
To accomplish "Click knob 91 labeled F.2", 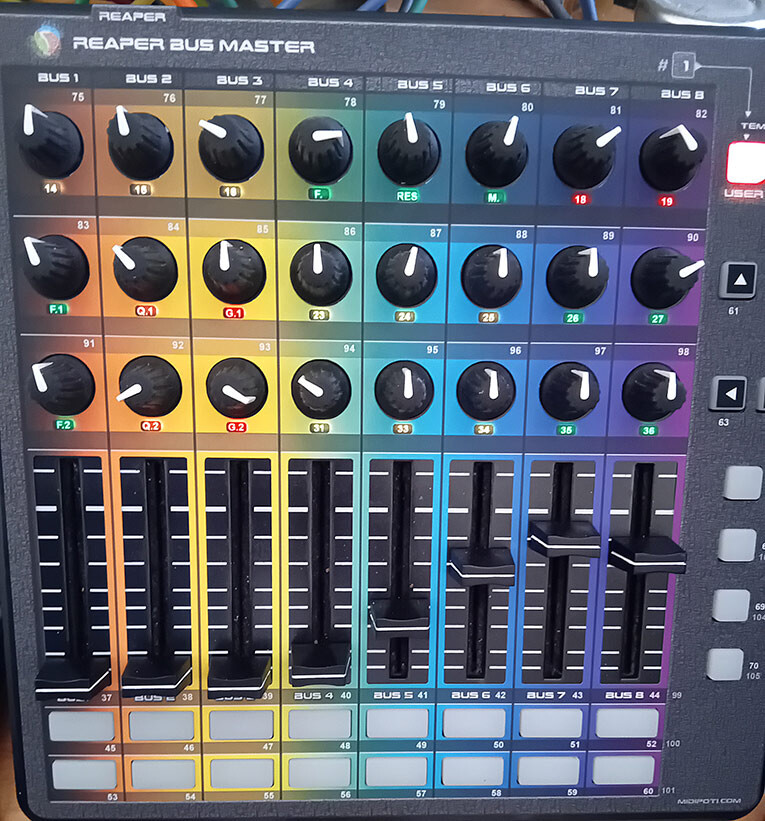I will (x=62, y=385).
